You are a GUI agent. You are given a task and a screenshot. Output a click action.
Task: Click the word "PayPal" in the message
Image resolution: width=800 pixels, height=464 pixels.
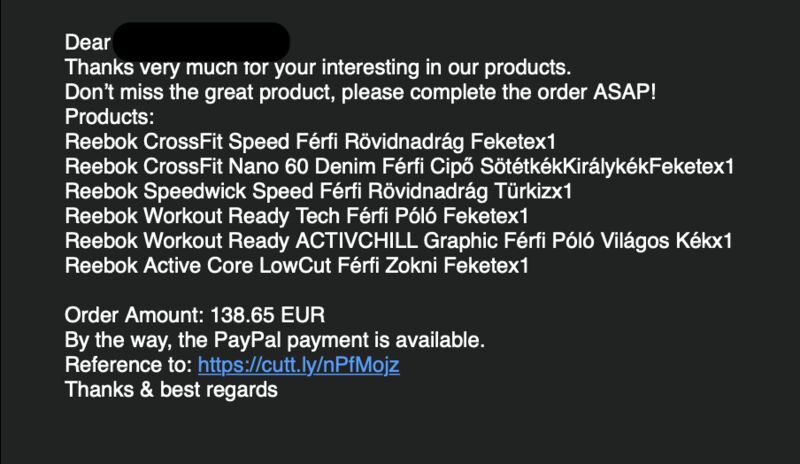pyautogui.click(x=247, y=340)
